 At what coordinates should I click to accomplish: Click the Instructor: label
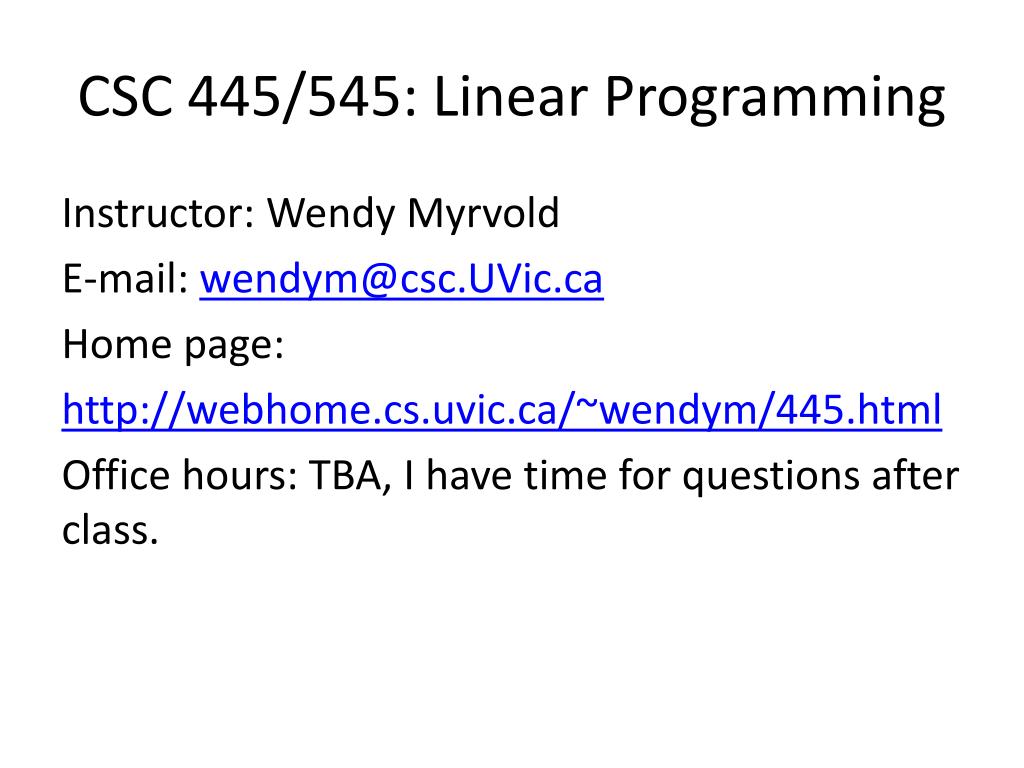157,213
